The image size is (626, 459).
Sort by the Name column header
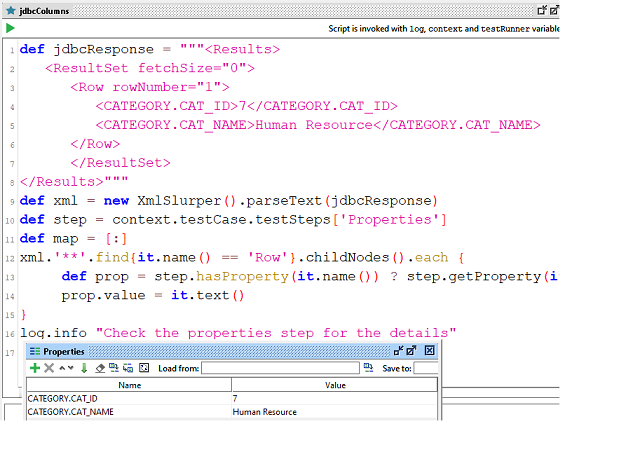coord(129,384)
